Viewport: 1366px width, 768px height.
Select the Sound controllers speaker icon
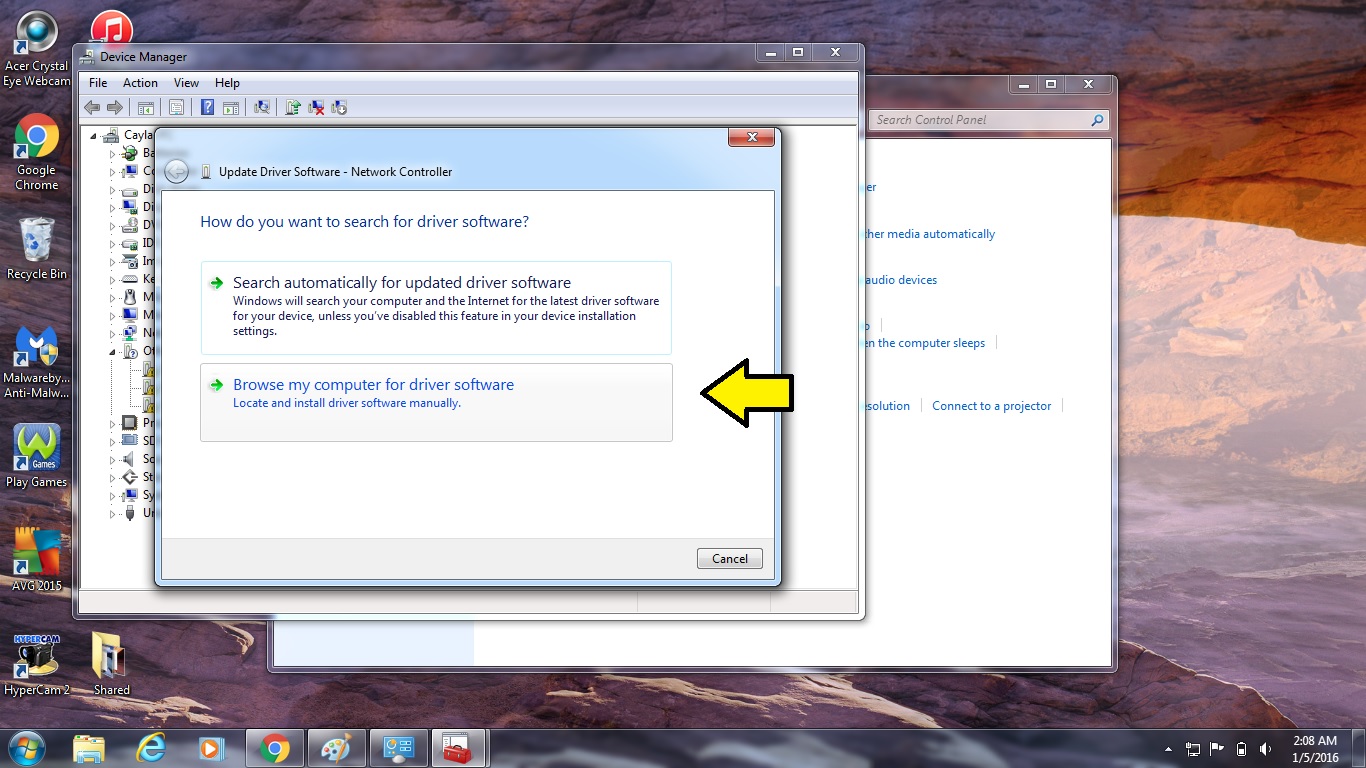(x=129, y=459)
